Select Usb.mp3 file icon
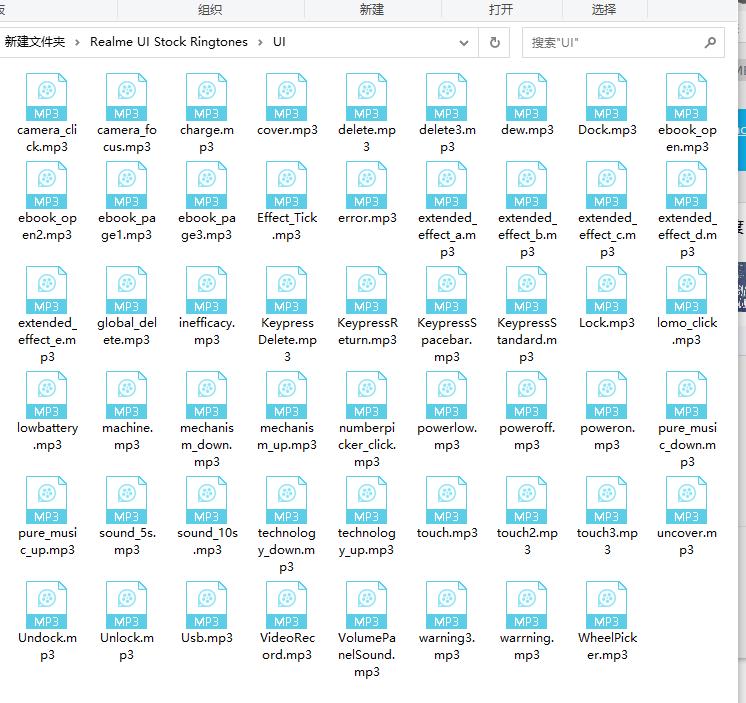 pos(206,605)
